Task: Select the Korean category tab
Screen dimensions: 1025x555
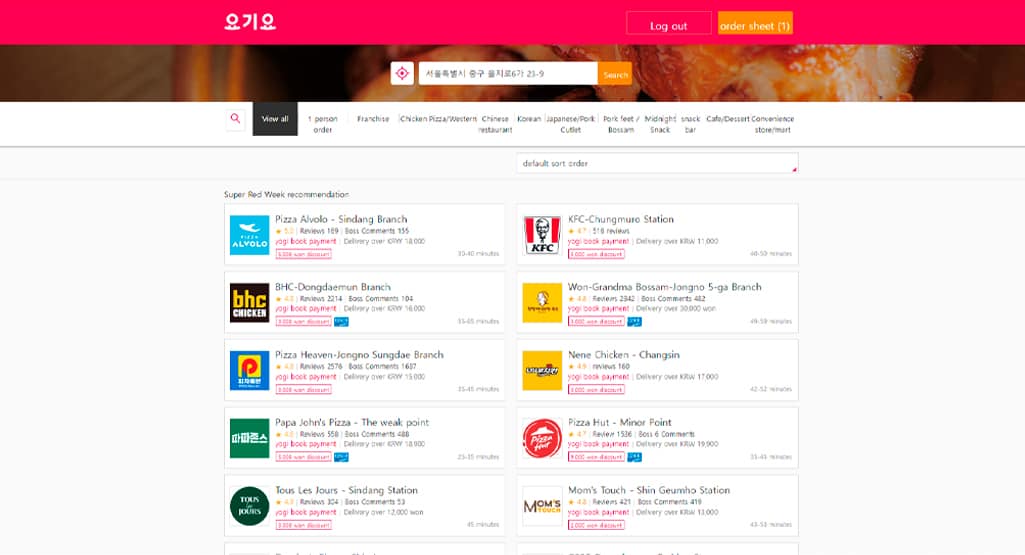Action: click(x=529, y=119)
